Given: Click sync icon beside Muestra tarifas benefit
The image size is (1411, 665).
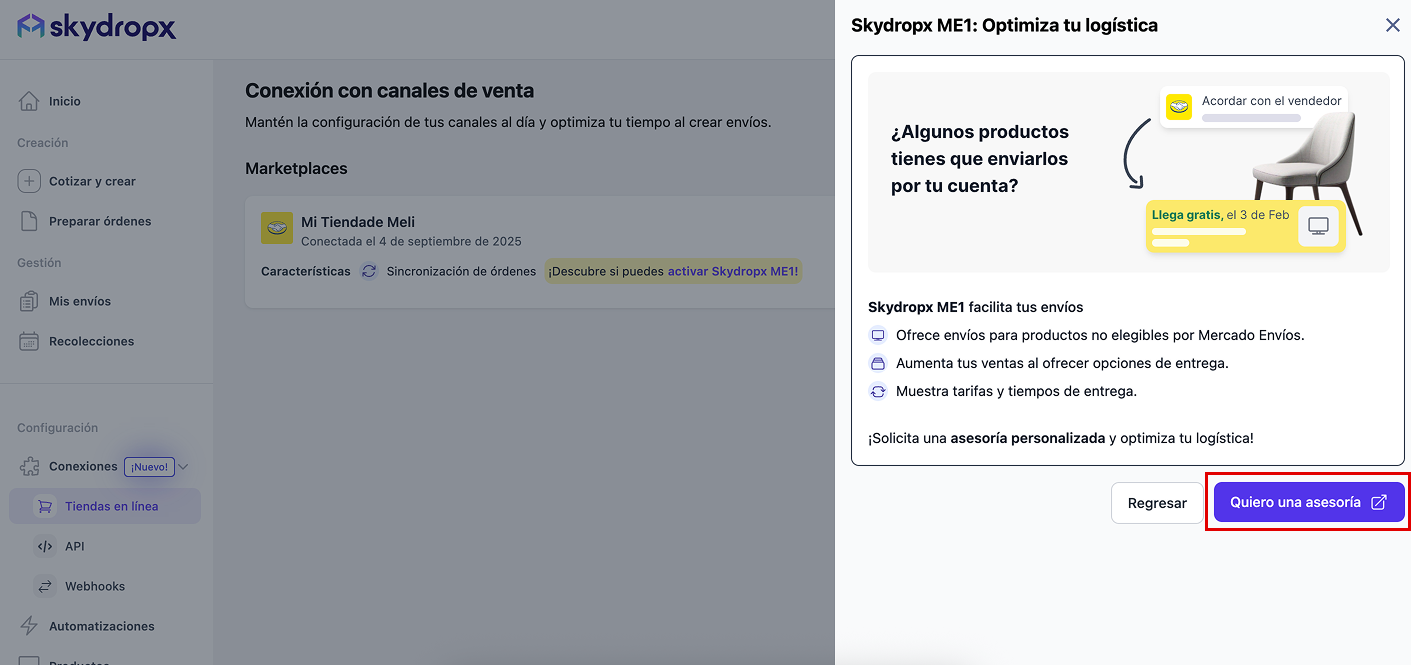Looking at the screenshot, I should point(878,391).
